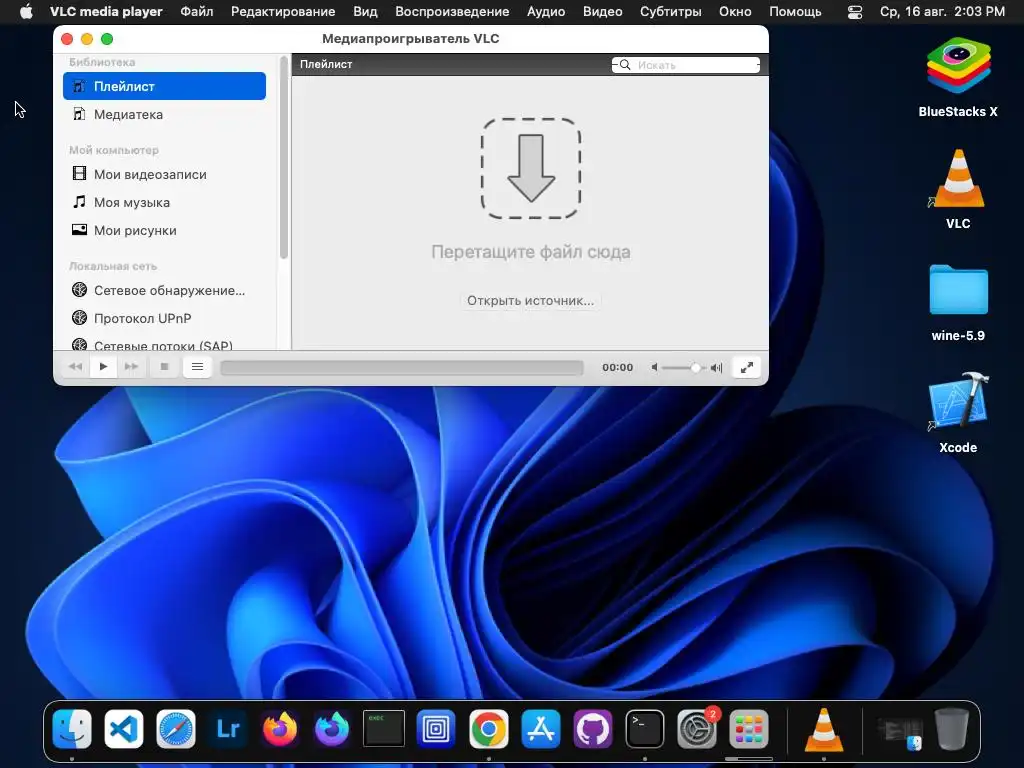Click the VLC cone in the Dock
Image resolution: width=1024 pixels, height=768 pixels.
[x=824, y=729]
